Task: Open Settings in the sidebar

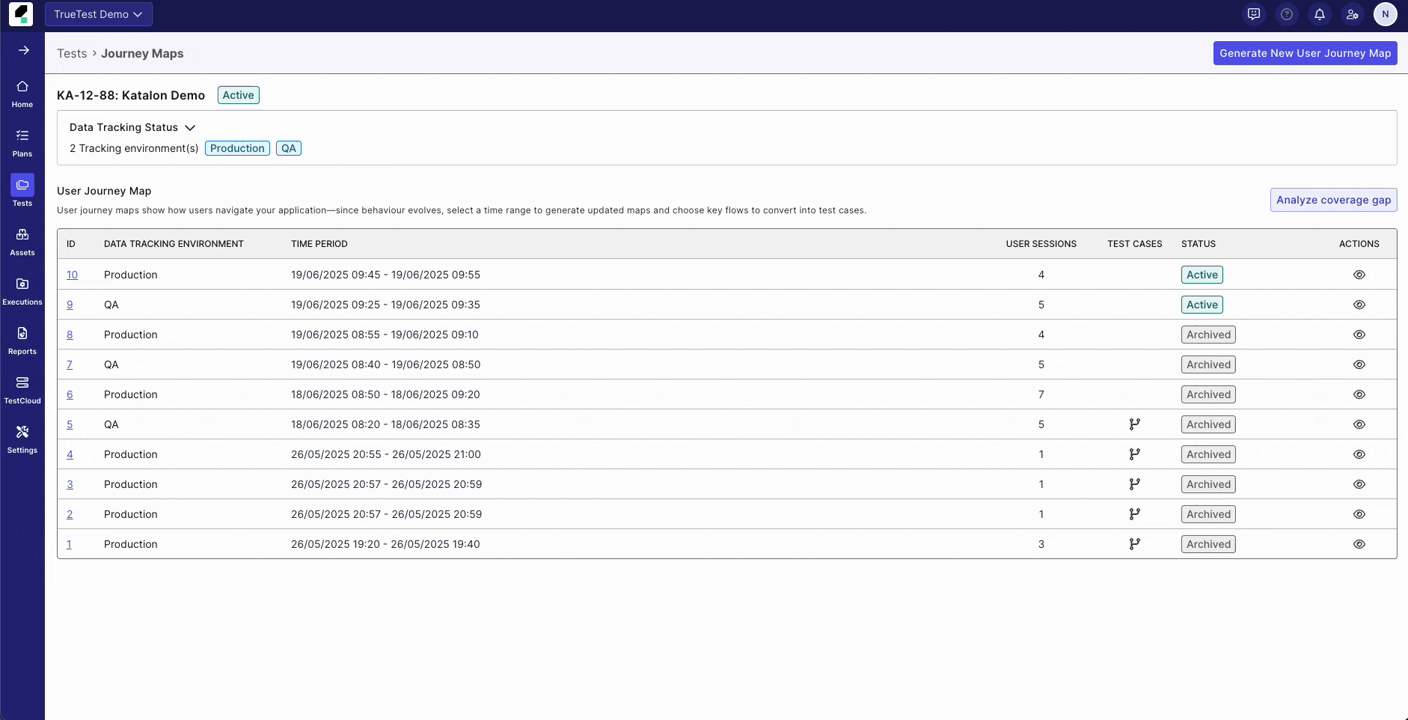Action: (x=22, y=438)
